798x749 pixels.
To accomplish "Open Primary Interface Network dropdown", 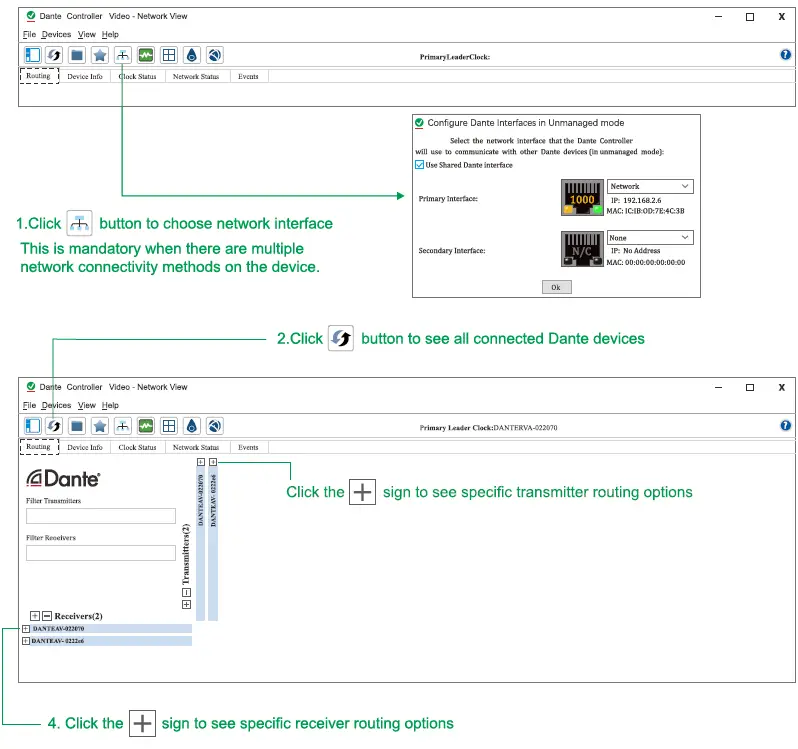I will coord(650,186).
